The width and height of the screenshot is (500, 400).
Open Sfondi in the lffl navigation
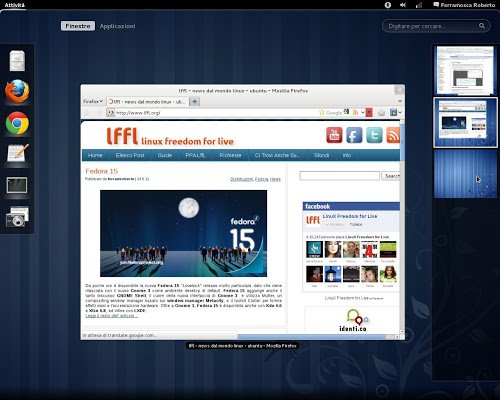pos(321,155)
